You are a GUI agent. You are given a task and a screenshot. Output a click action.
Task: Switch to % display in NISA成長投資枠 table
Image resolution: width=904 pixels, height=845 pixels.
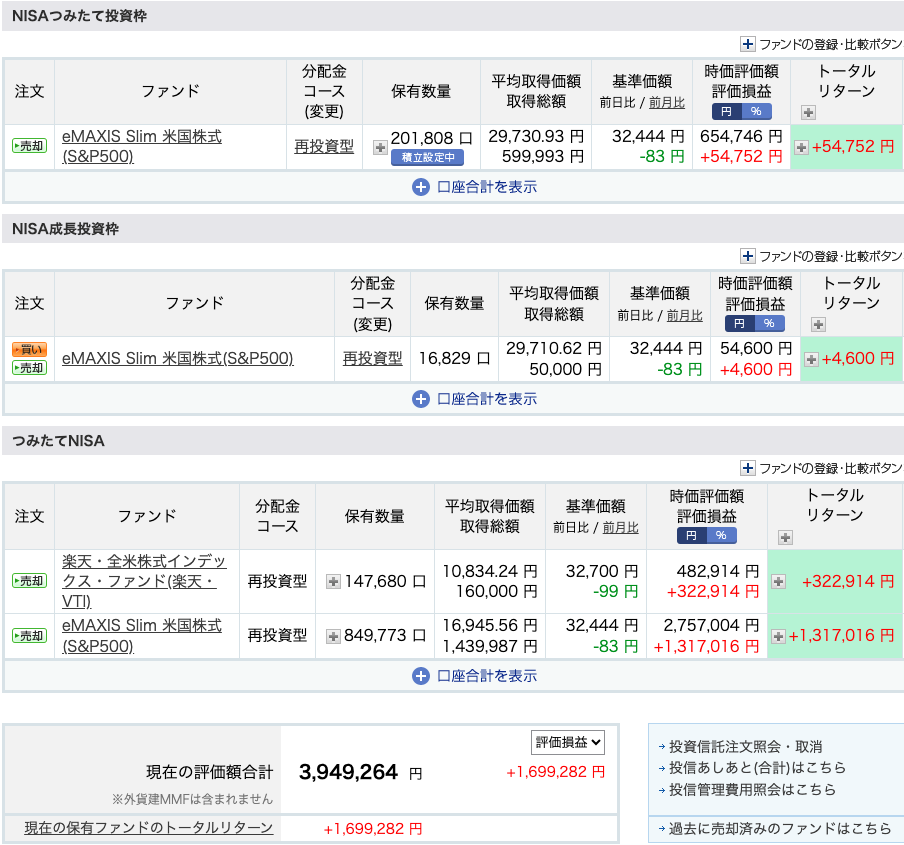click(x=770, y=323)
